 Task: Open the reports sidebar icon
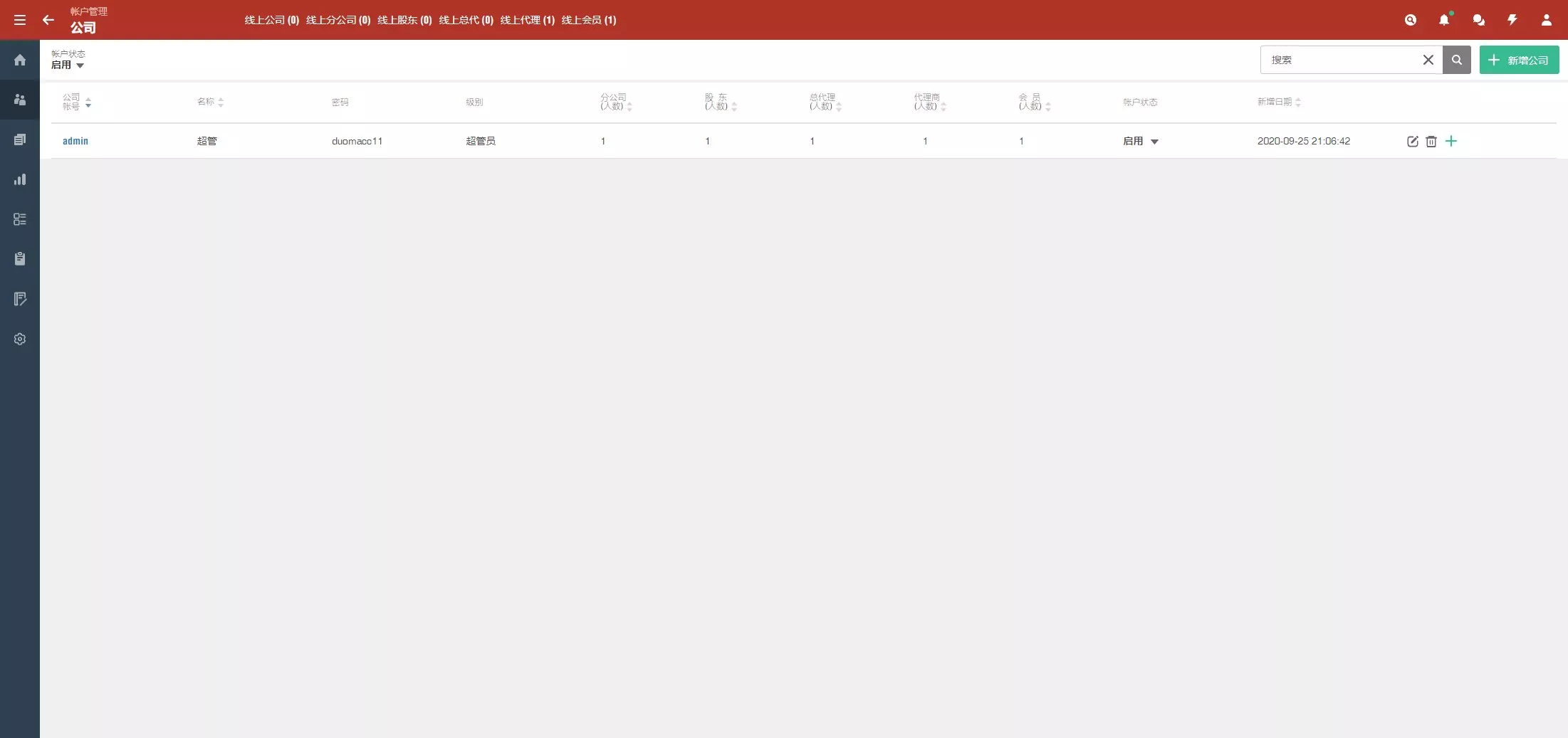point(19,139)
